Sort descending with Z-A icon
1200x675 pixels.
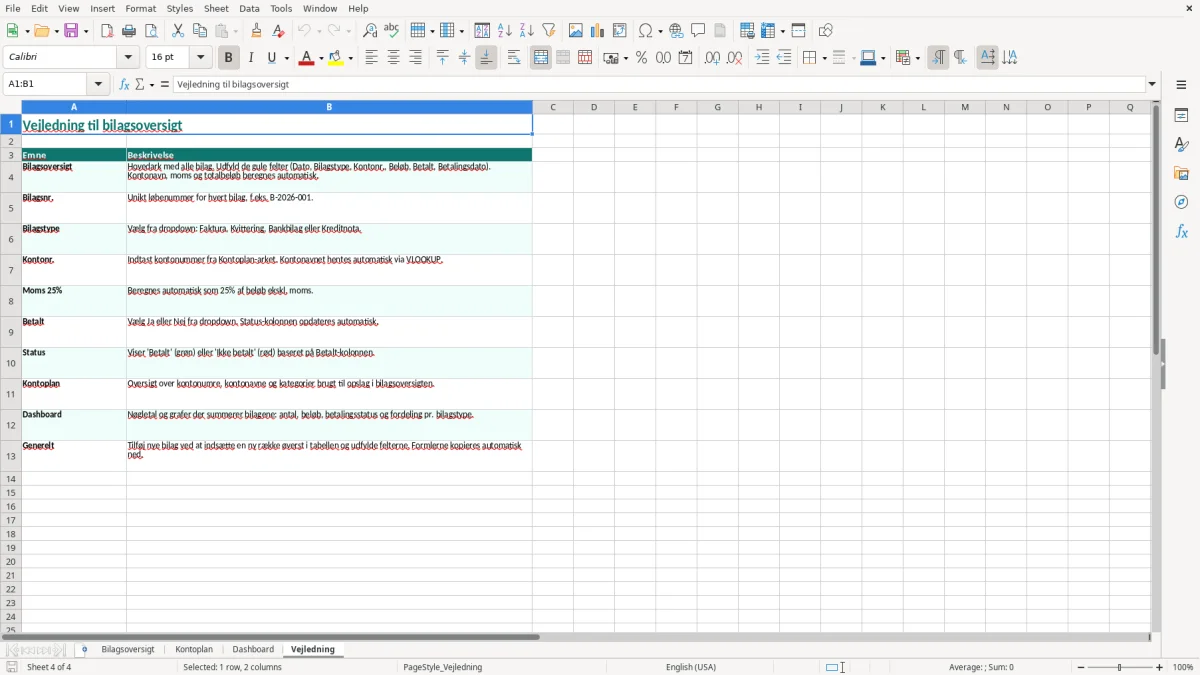(x=527, y=31)
